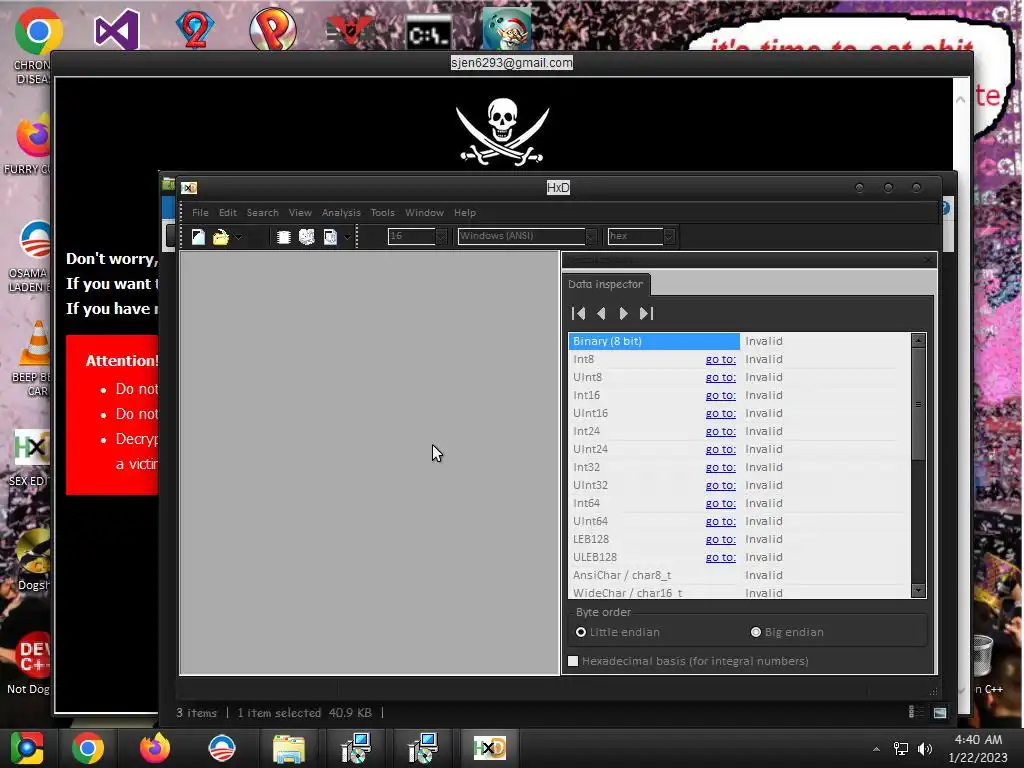This screenshot has width=1024, height=768.
Task: Click the volume speaker tray icon
Action: (925, 749)
